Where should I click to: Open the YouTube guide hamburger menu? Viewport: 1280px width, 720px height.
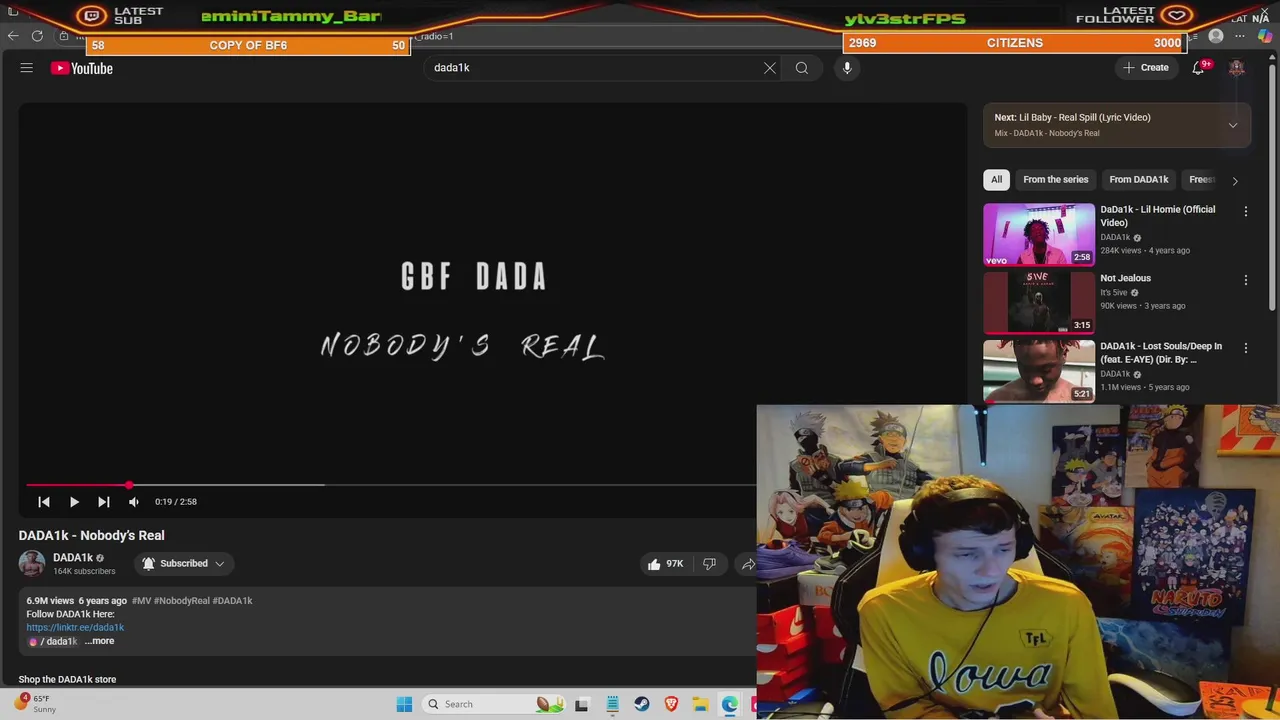(x=27, y=68)
